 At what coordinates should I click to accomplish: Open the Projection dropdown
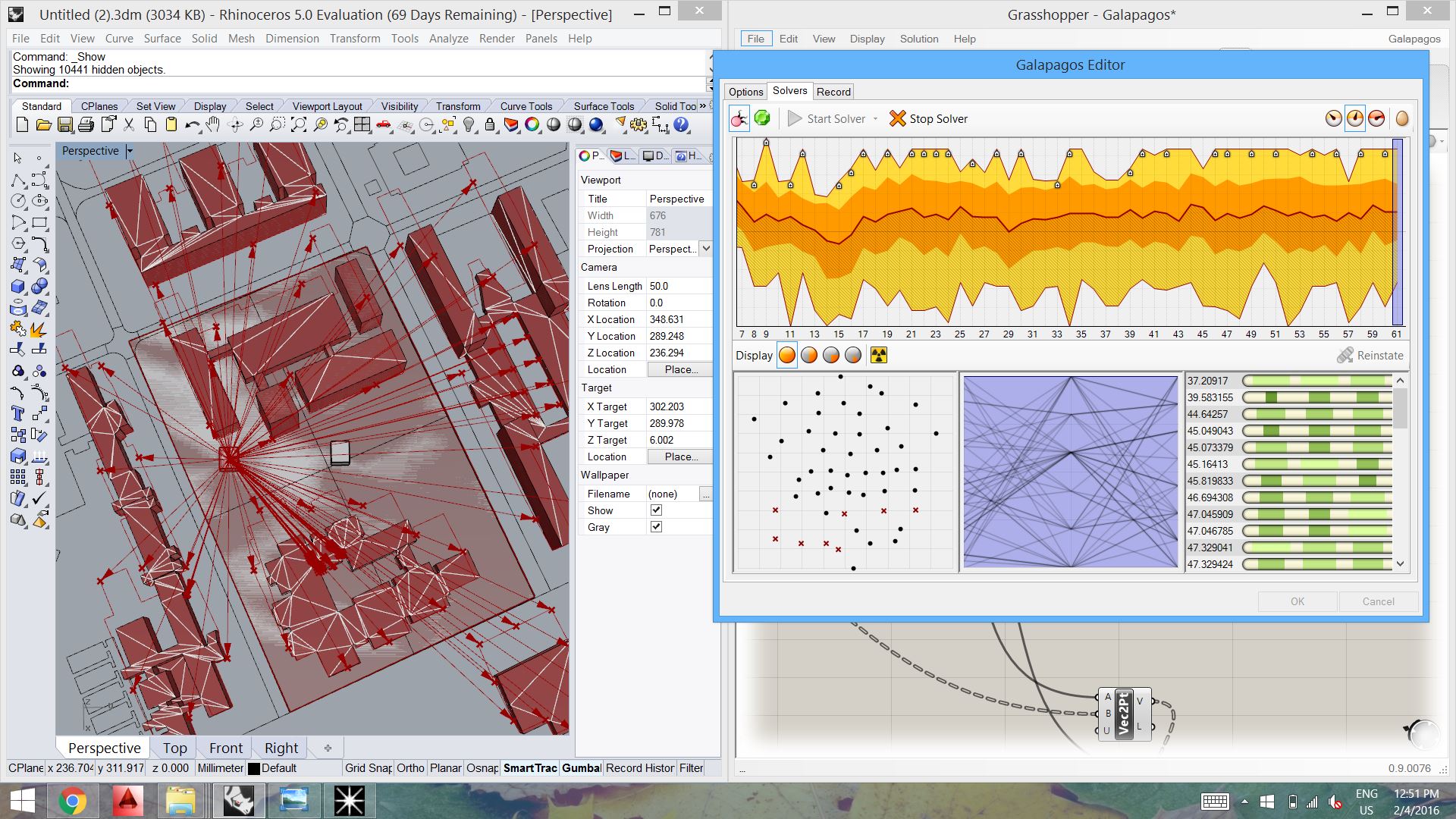pyautogui.click(x=706, y=249)
